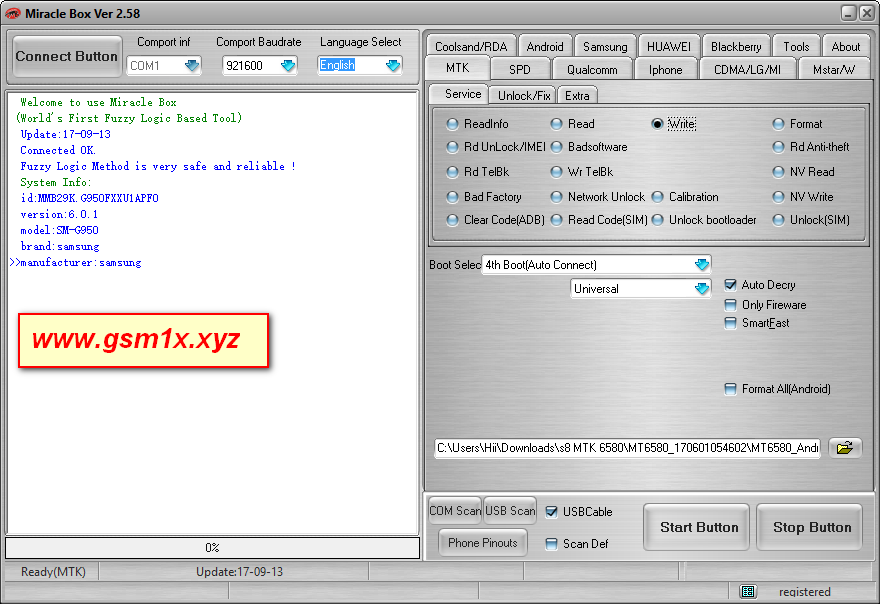Enable the Scan Def checkbox
This screenshot has height=604, width=880.
click(x=552, y=544)
